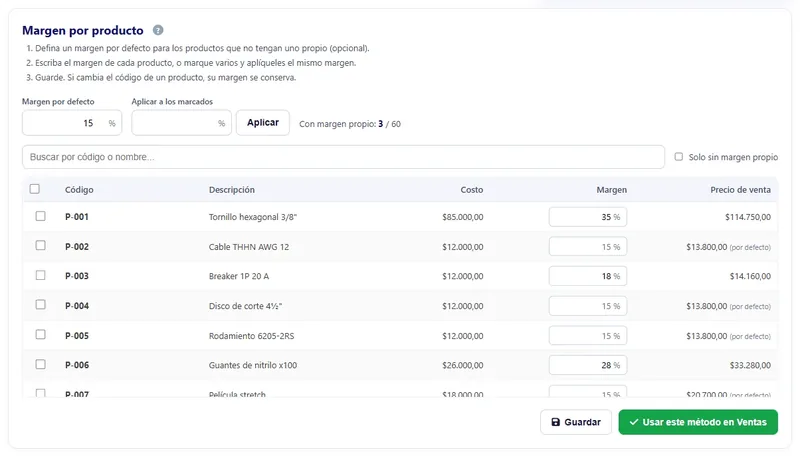Image resolution: width=800 pixels, height=456 pixels.
Task: Click the Margen column header
Action: coord(612,190)
